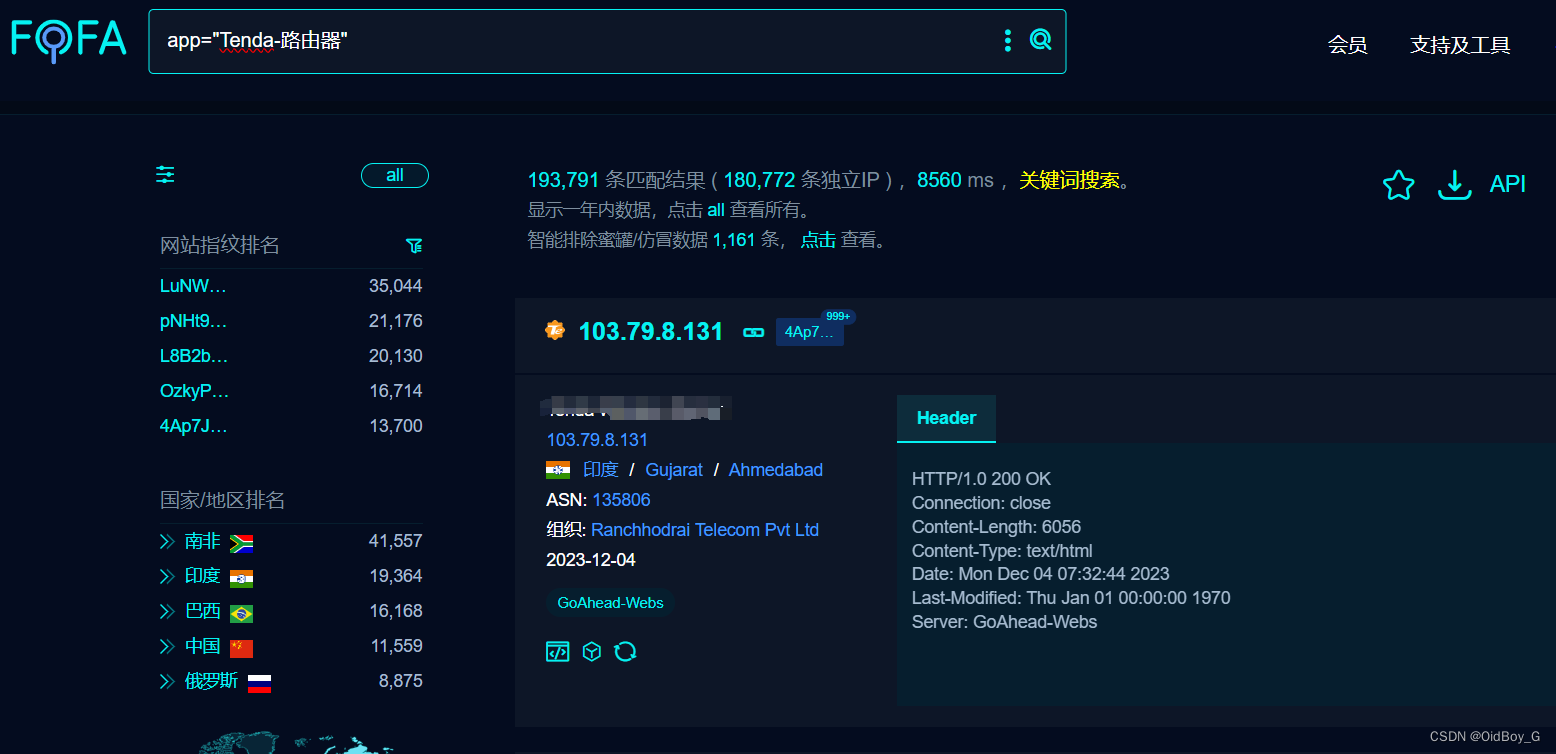1556x754 pixels.
Task: Click Russia flag in country ranking
Action: tap(260, 683)
